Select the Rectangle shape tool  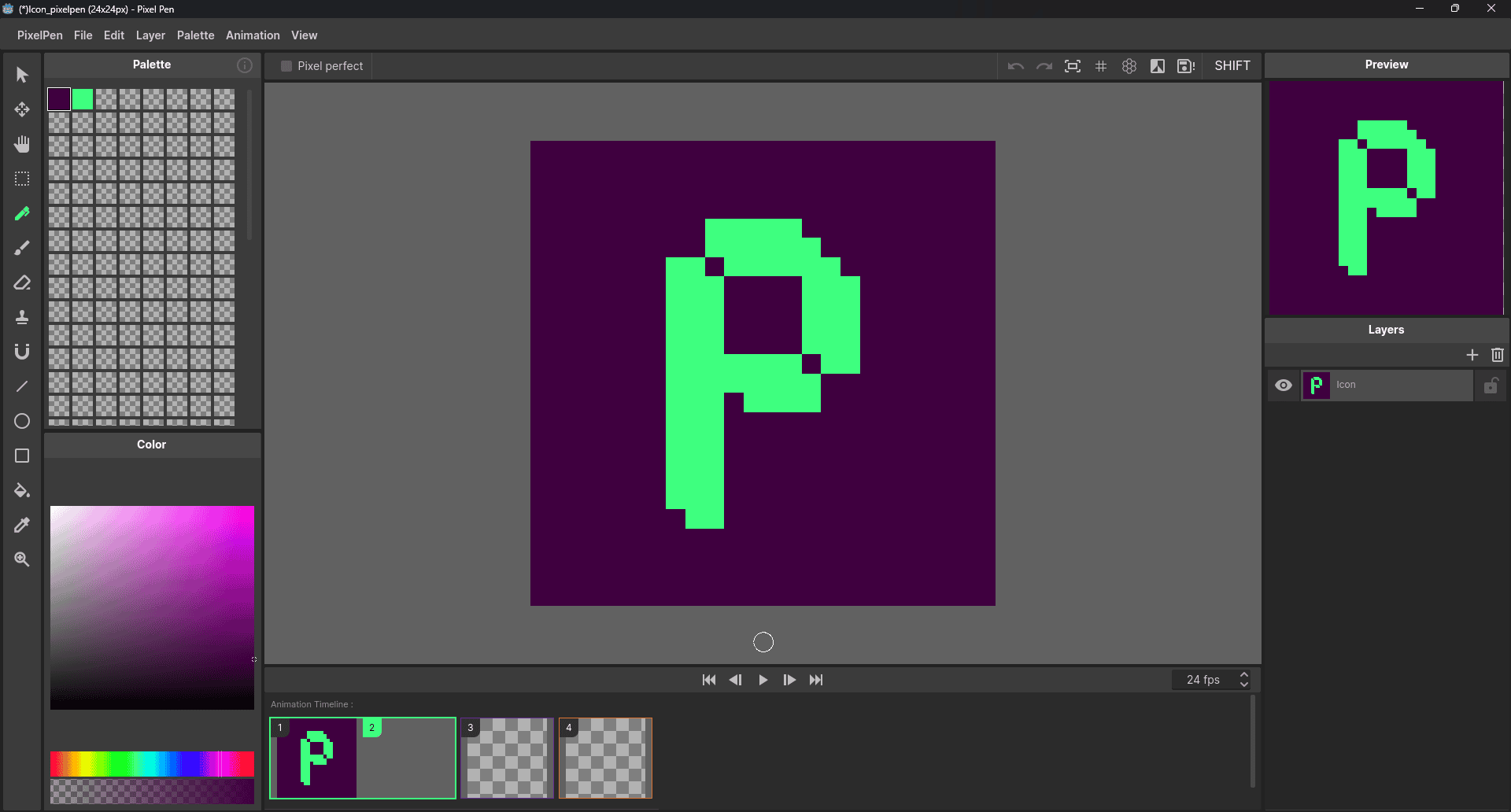(22, 456)
